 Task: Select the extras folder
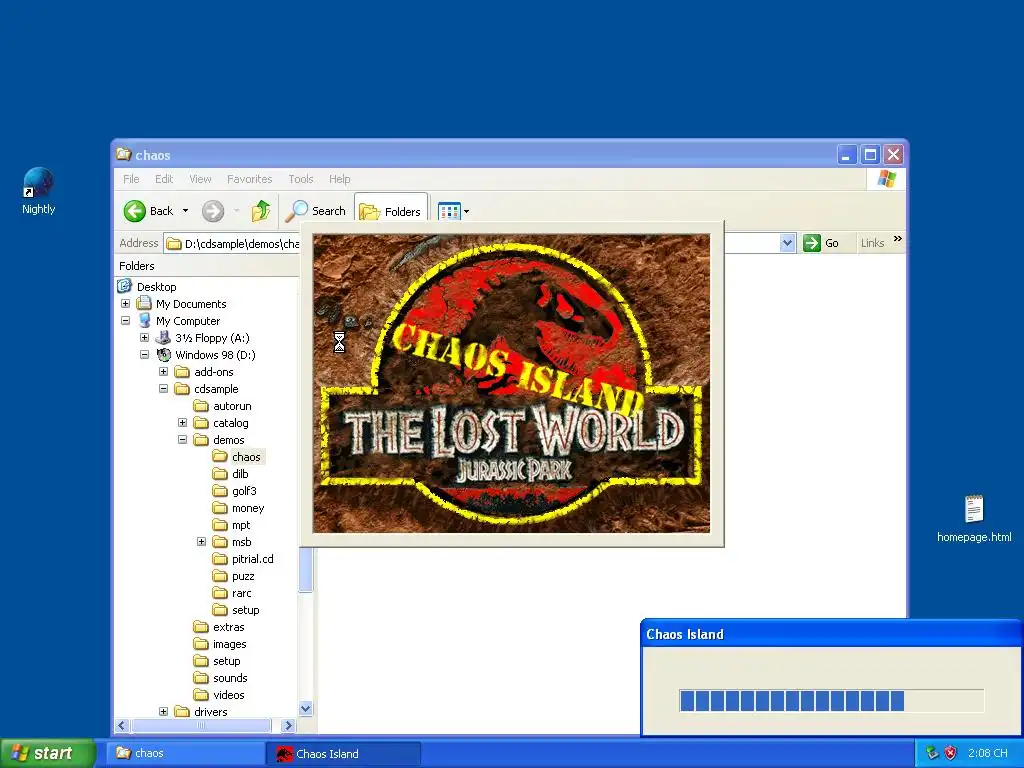point(229,626)
